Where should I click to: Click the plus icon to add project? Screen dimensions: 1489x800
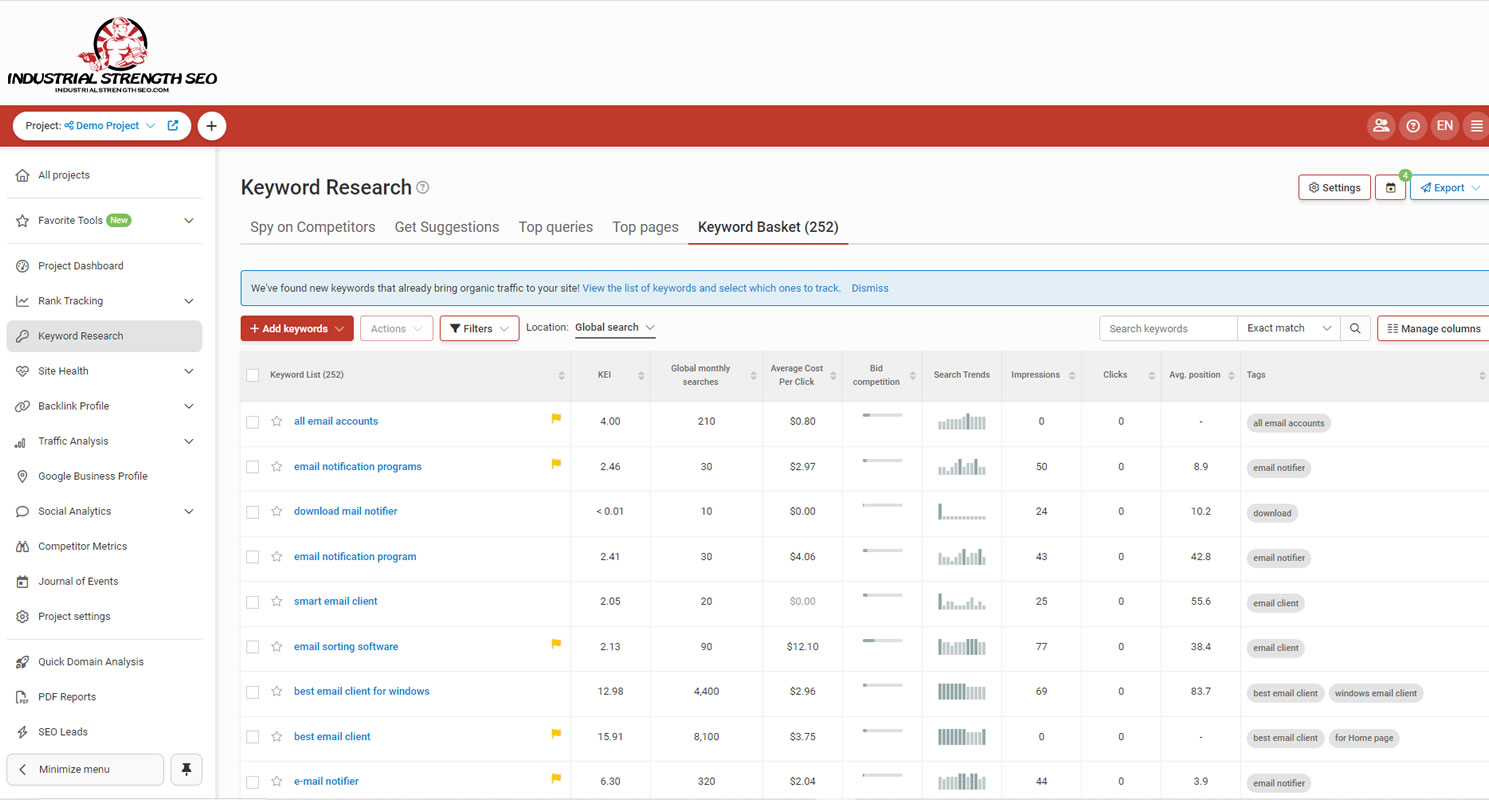click(212, 126)
